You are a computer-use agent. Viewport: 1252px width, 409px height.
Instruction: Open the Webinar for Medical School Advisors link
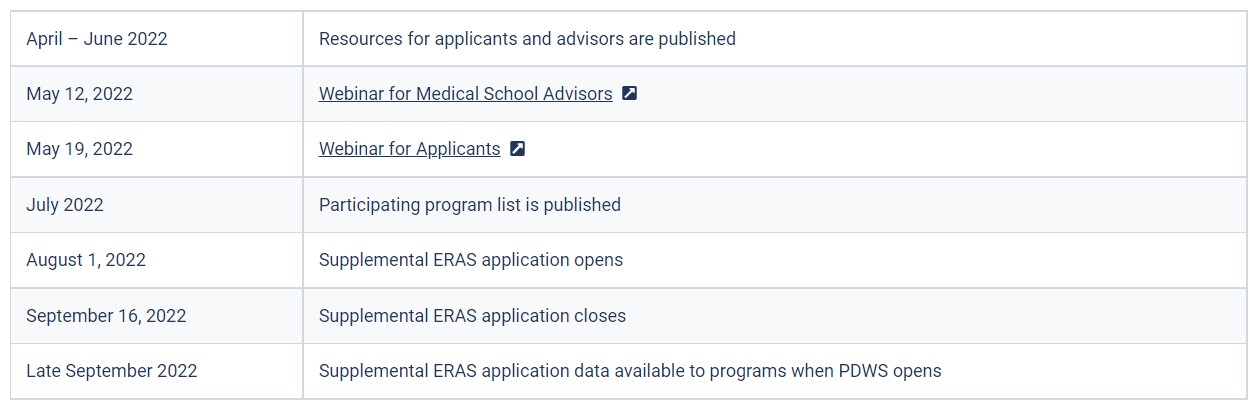(x=465, y=94)
